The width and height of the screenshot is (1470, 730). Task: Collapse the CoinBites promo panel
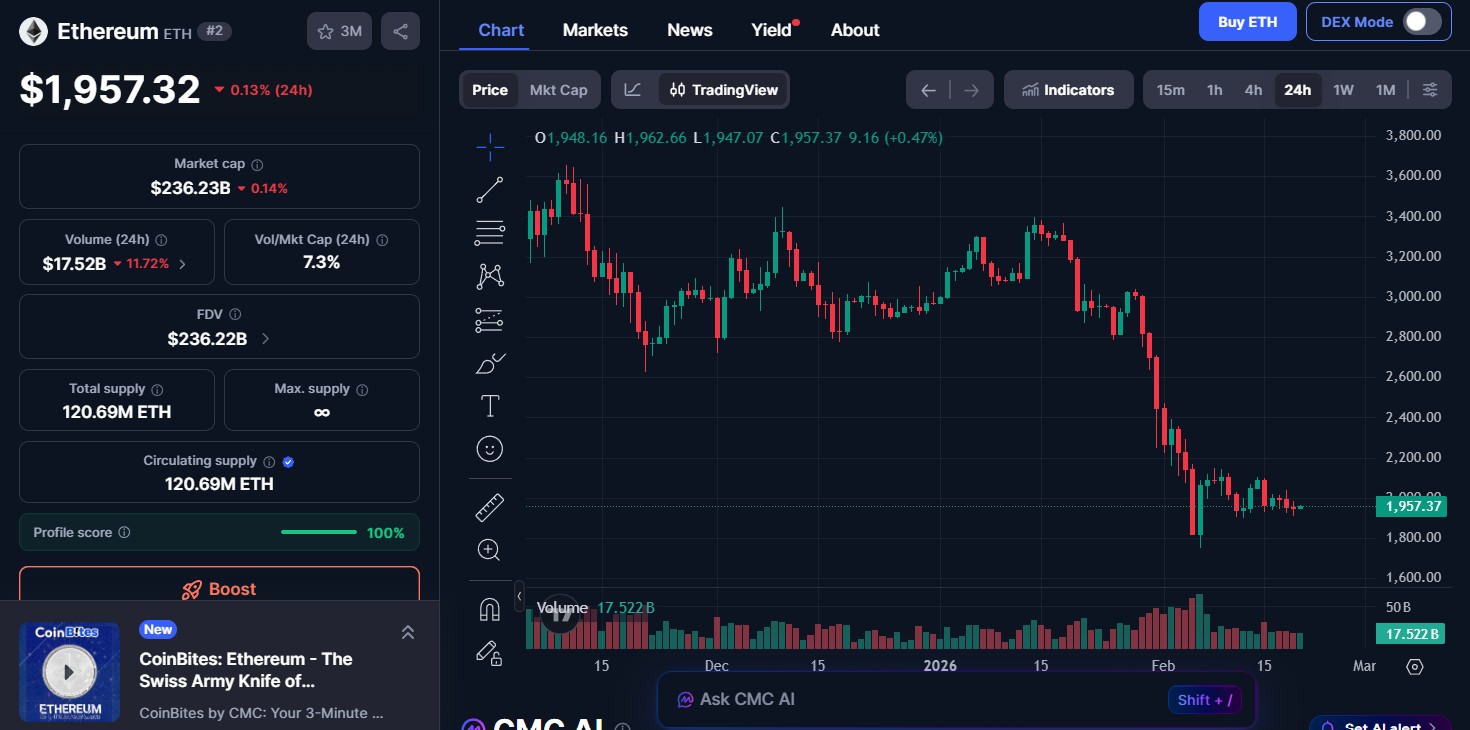[408, 632]
